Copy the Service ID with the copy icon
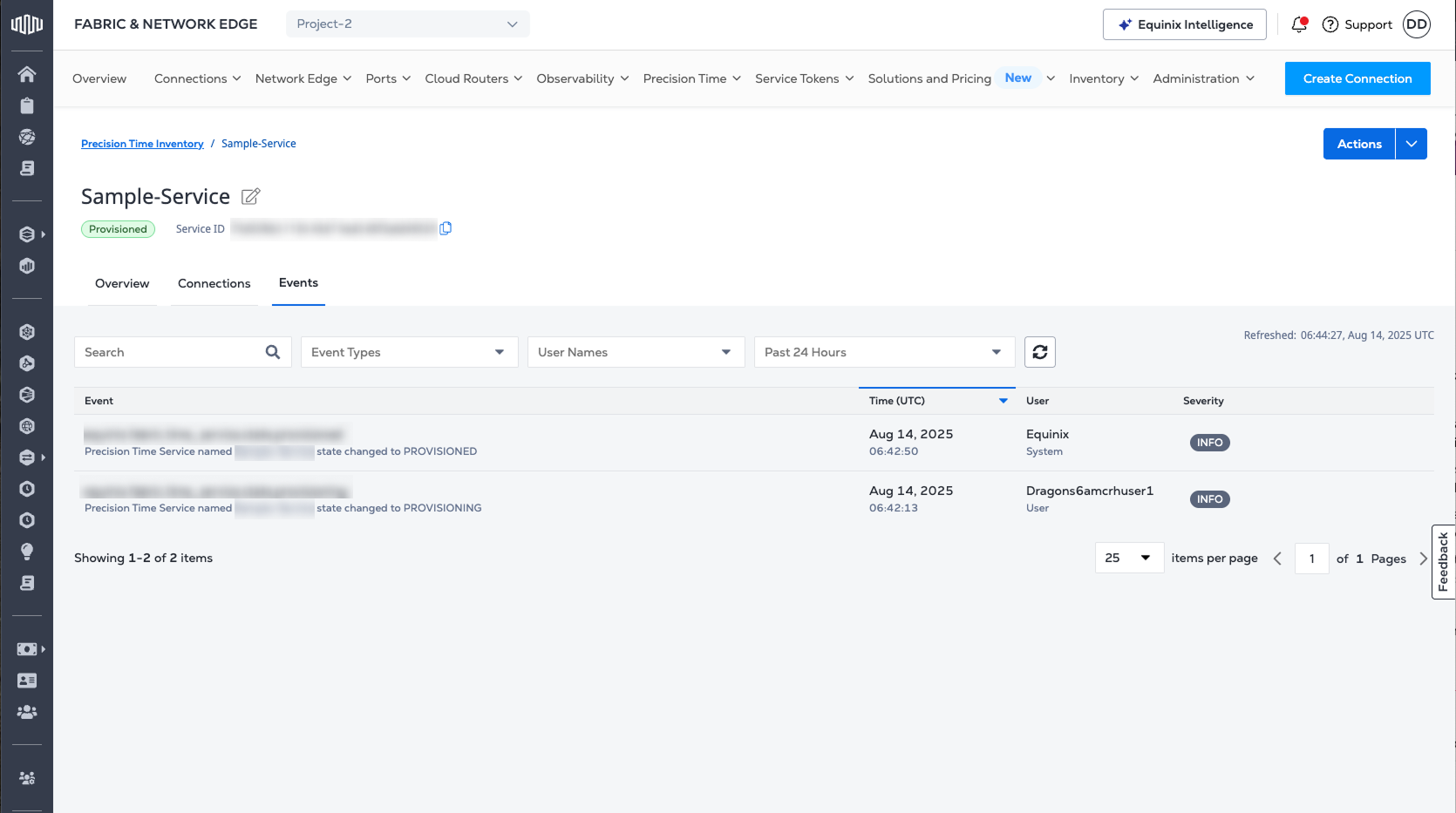This screenshot has height=813, width=1456. (x=446, y=228)
